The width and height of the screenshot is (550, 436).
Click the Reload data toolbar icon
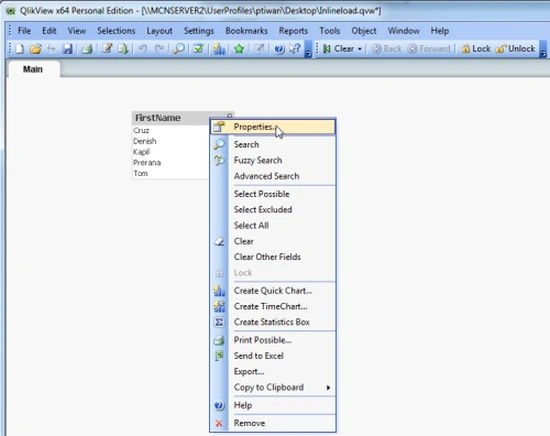(x=123, y=49)
